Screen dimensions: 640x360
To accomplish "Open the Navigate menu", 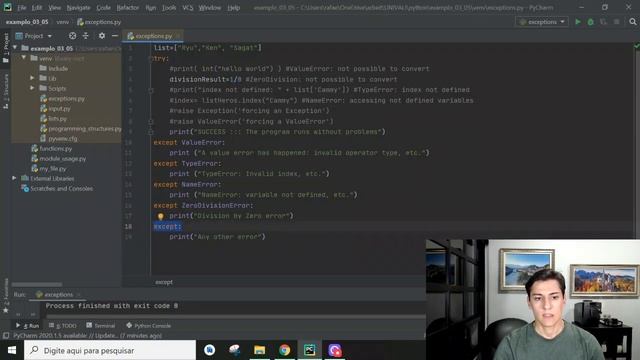I will point(78,8).
